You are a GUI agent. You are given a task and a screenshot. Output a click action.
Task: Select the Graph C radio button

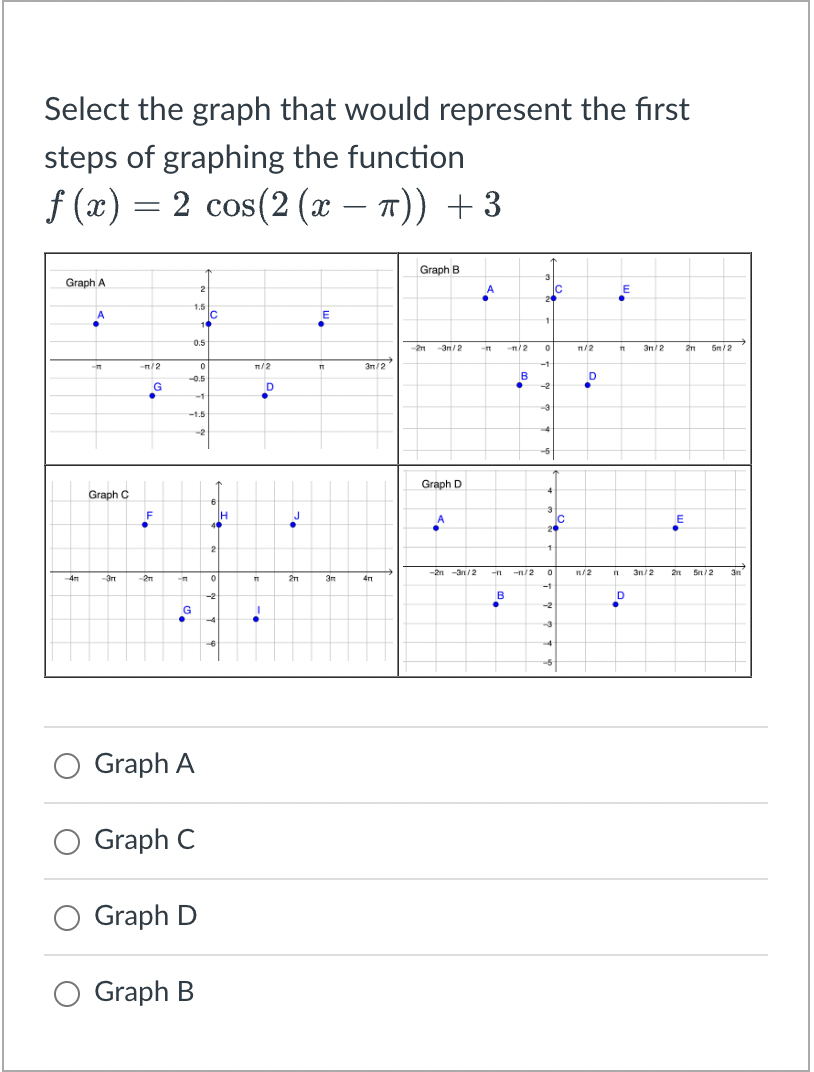(x=67, y=841)
